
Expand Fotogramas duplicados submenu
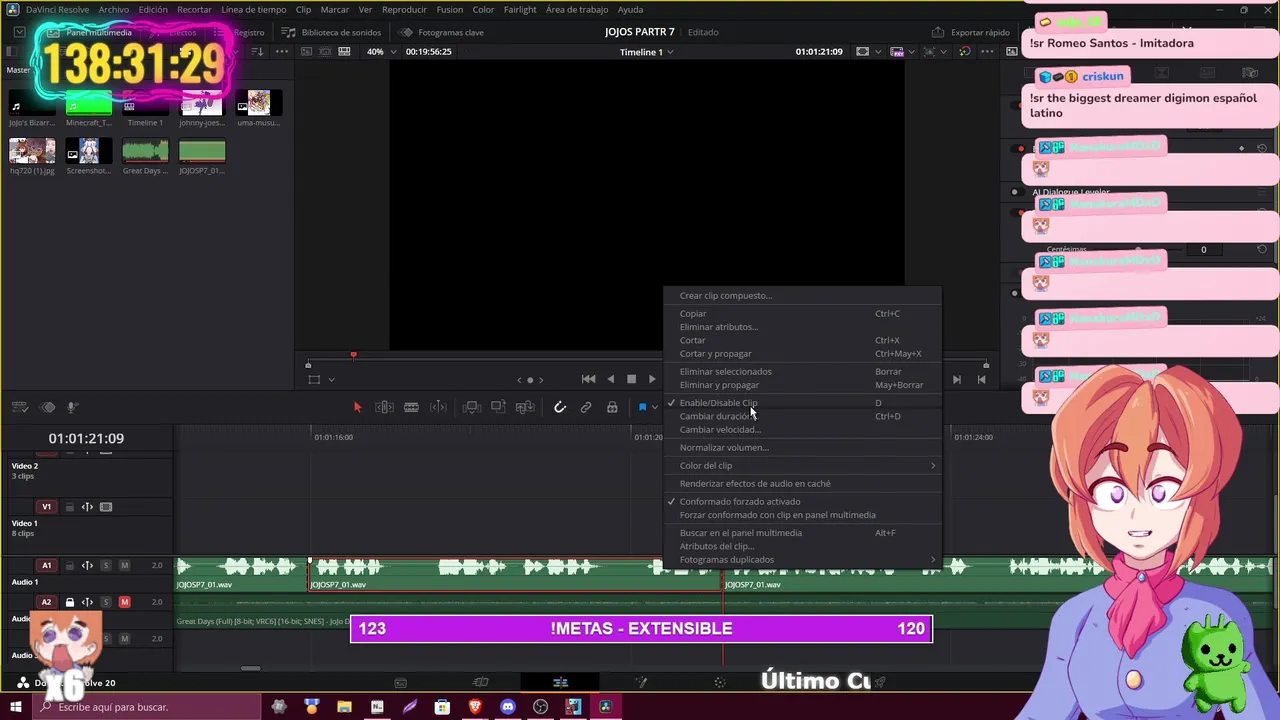click(802, 559)
